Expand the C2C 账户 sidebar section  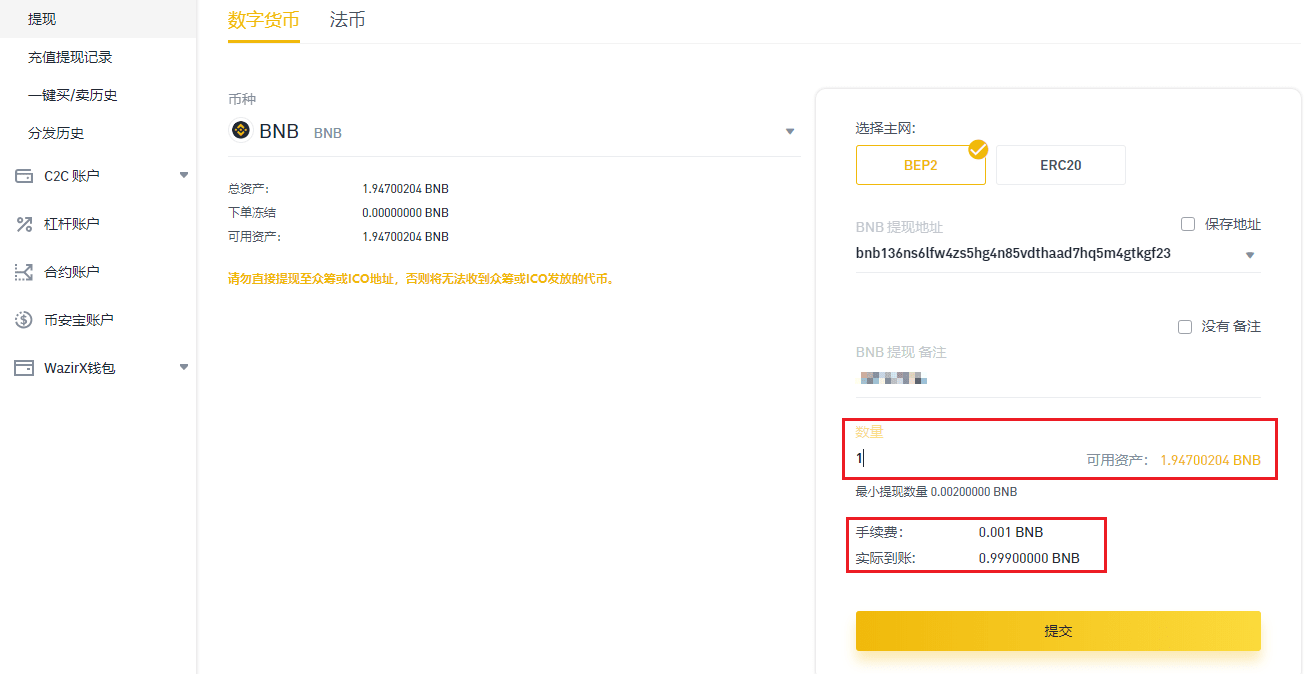183,175
